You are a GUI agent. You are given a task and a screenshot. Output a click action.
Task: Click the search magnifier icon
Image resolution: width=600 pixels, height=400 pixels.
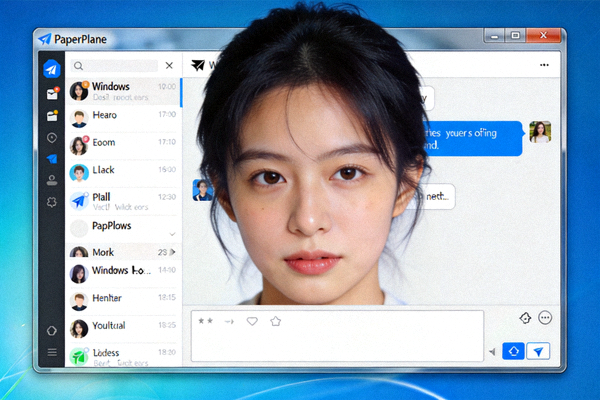pyautogui.click(x=78, y=66)
